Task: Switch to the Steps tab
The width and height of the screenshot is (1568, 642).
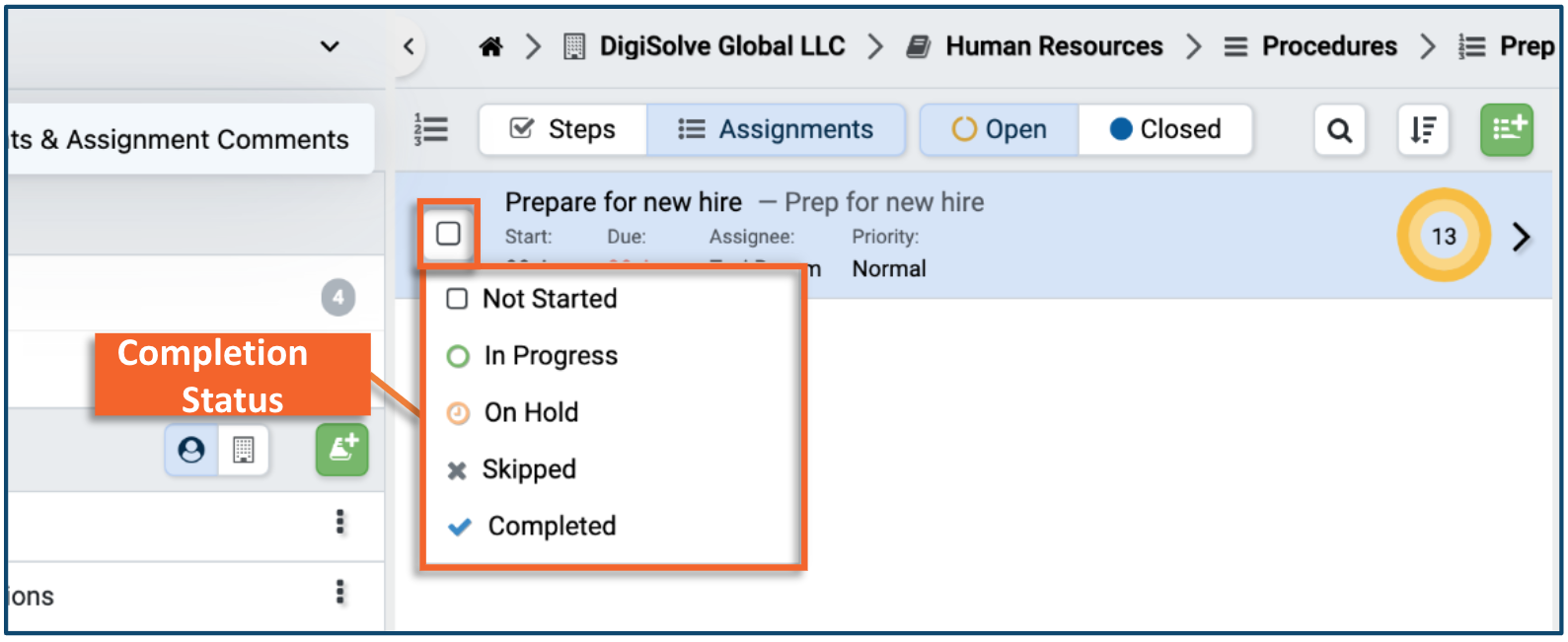Action: [562, 130]
